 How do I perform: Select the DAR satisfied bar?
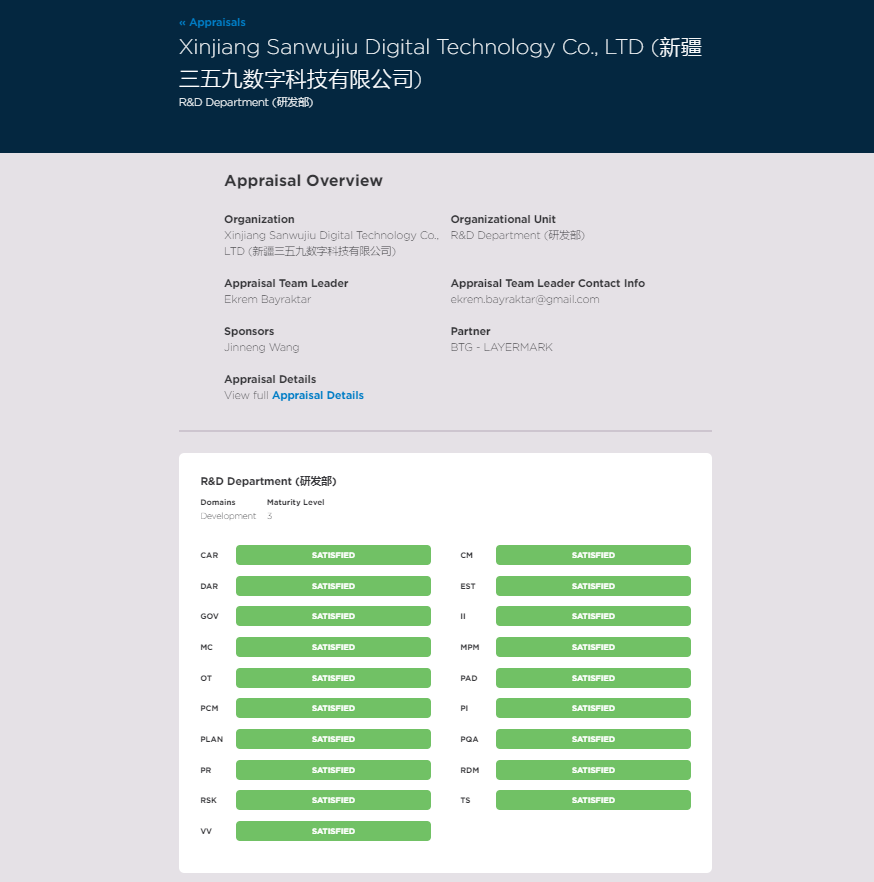click(333, 586)
